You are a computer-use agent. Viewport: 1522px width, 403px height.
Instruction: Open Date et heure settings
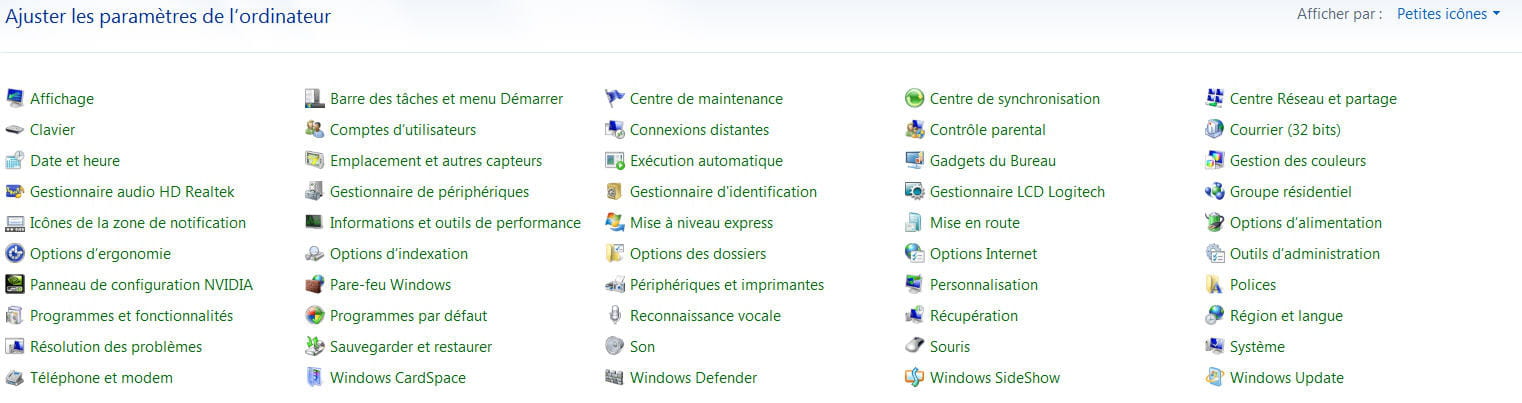click(x=75, y=161)
